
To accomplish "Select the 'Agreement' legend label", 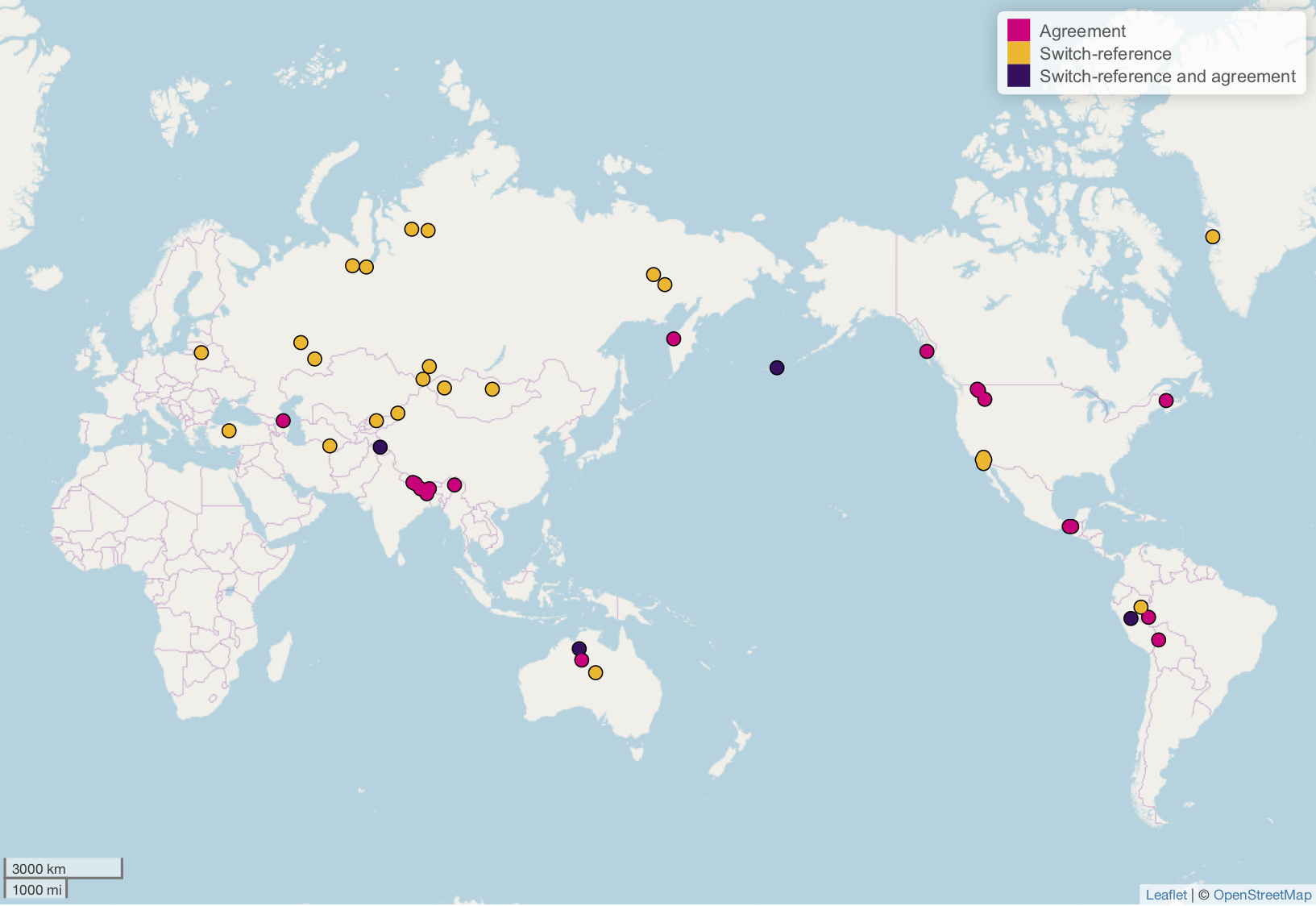I will (x=1082, y=31).
